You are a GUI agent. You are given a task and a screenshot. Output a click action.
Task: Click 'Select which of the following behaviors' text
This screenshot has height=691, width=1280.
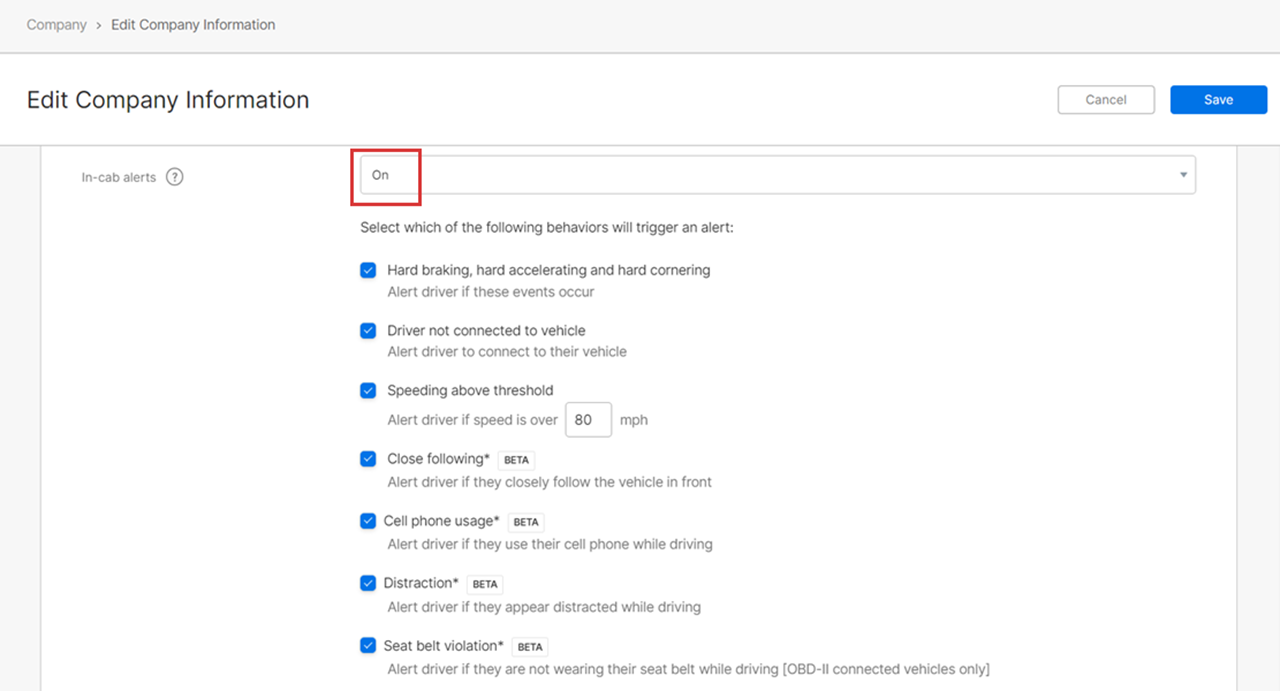click(x=547, y=228)
